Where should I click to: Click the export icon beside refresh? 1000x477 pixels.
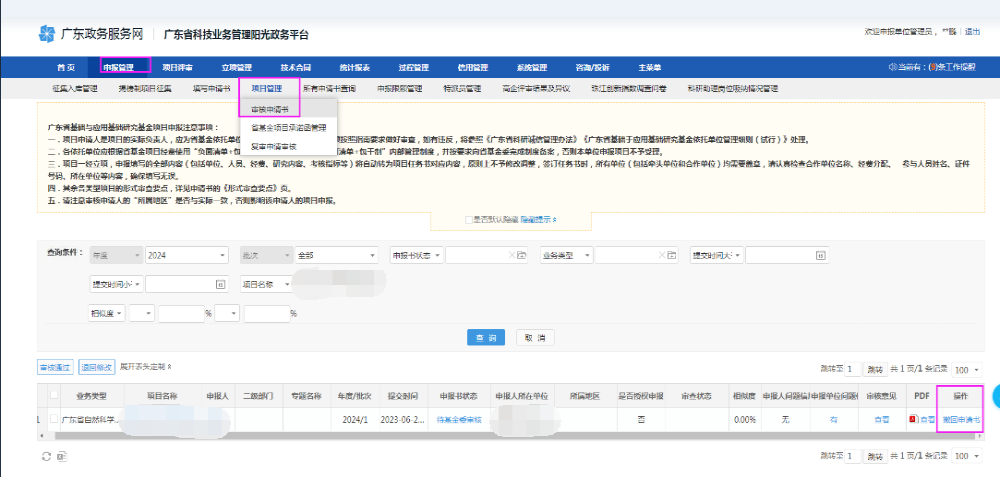click(x=62, y=456)
